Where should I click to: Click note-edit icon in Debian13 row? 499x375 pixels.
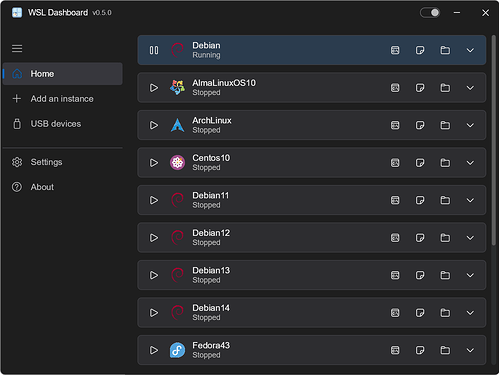click(x=420, y=275)
